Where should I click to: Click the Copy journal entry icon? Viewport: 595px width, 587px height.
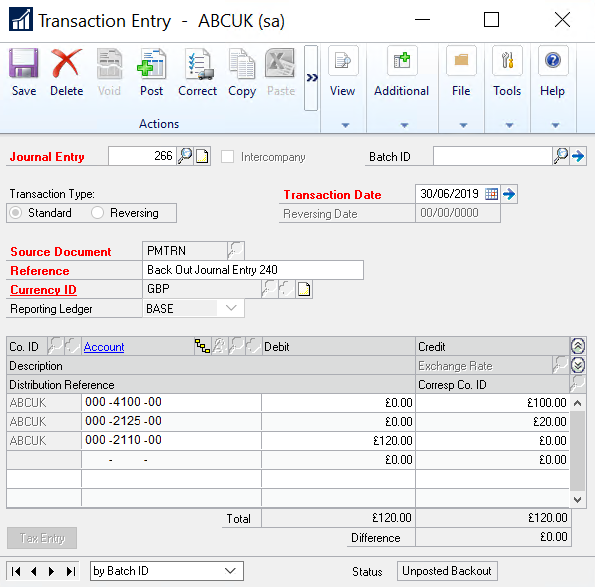(242, 63)
